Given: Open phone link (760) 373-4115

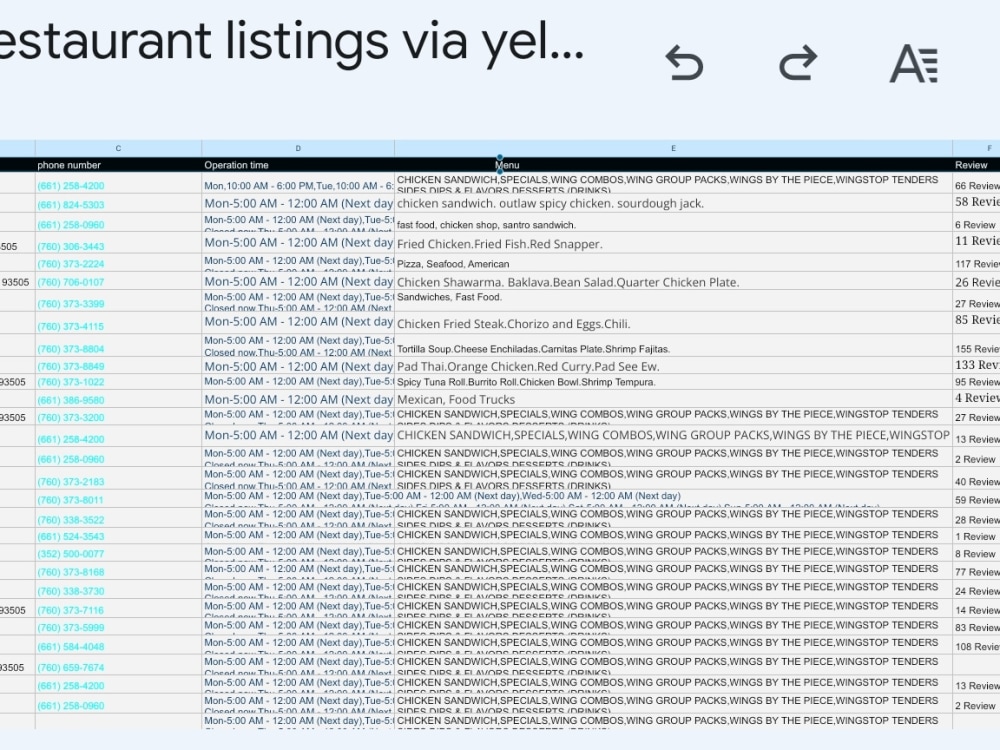Looking at the screenshot, I should tap(71, 326).
